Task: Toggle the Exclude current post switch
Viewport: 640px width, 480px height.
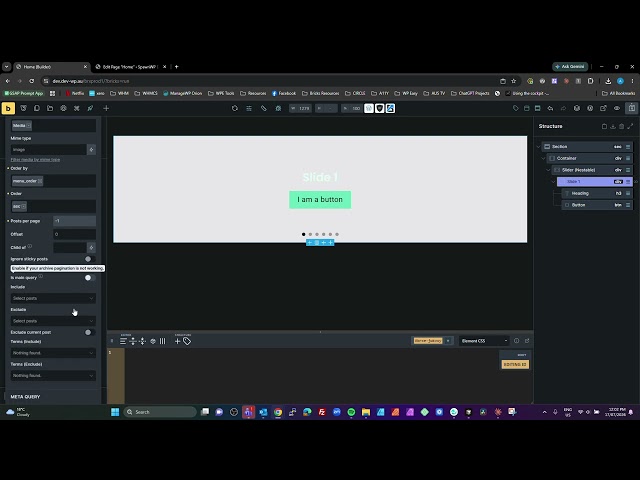Action: tap(90, 333)
